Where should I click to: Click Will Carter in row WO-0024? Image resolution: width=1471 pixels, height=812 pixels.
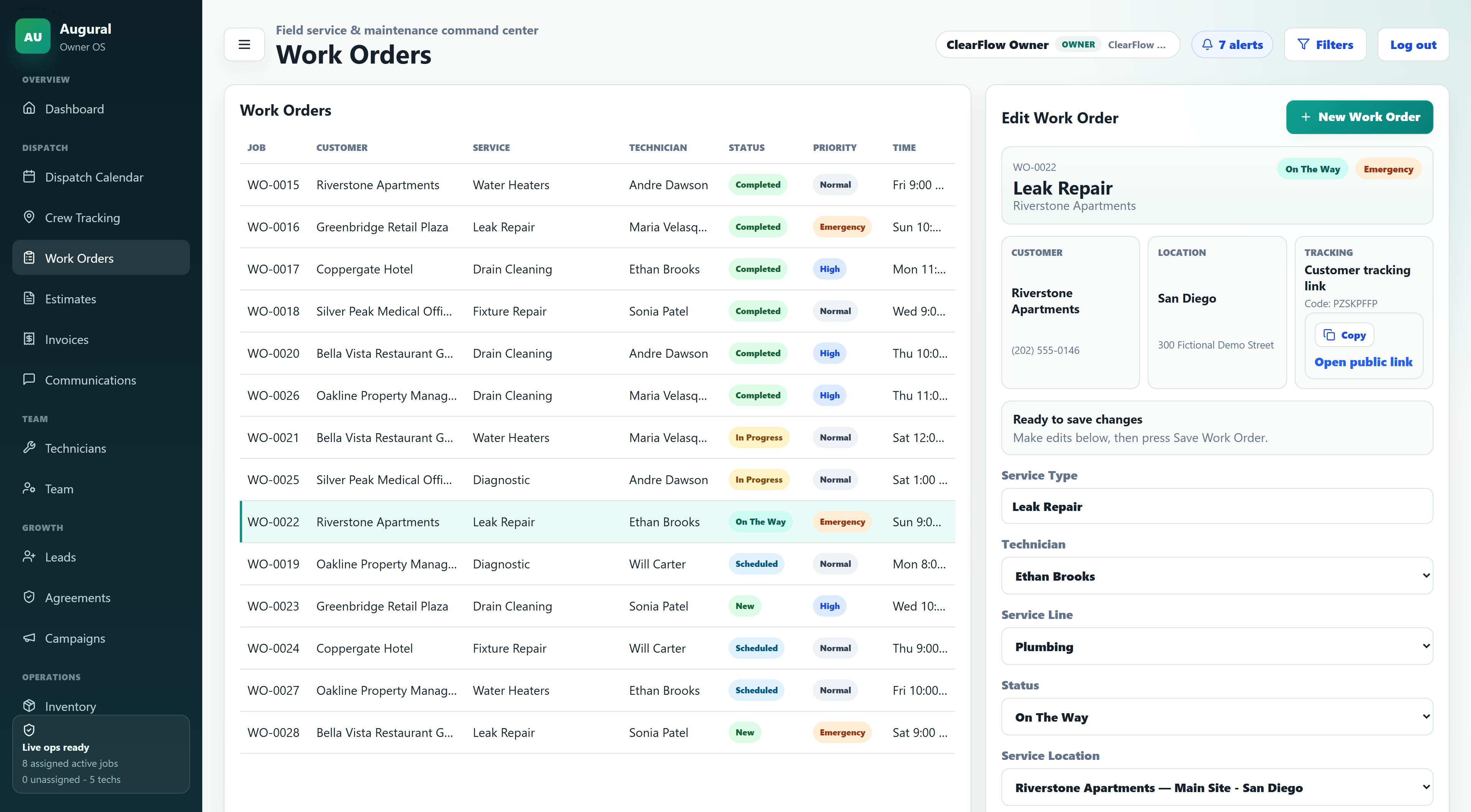pyautogui.click(x=657, y=648)
